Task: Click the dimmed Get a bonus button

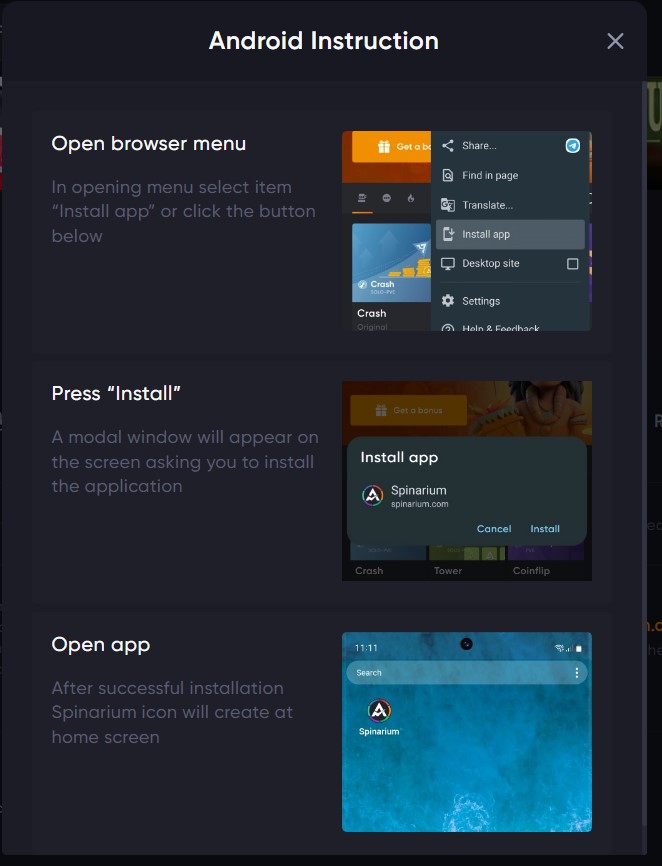Action: coord(409,410)
